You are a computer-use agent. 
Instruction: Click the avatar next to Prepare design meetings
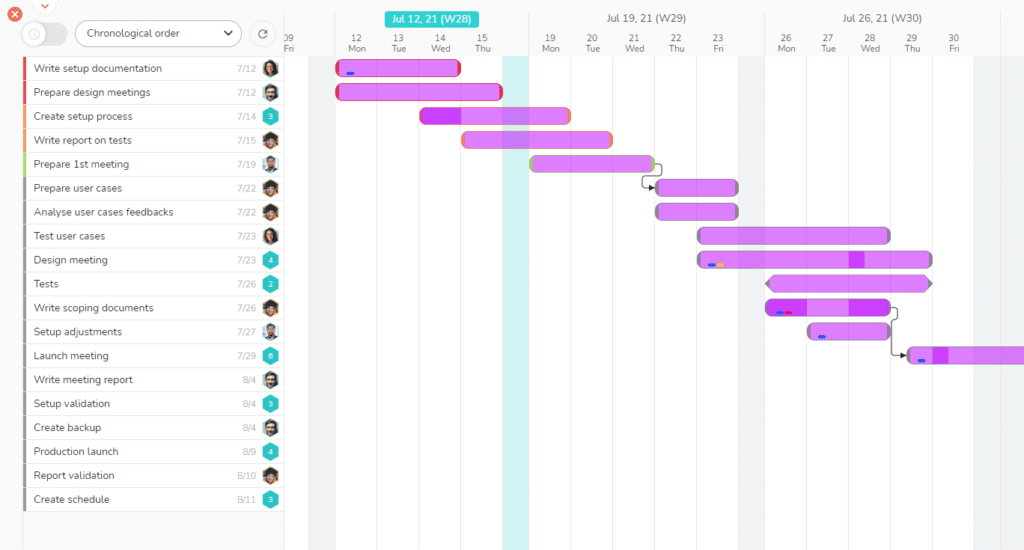(270, 93)
